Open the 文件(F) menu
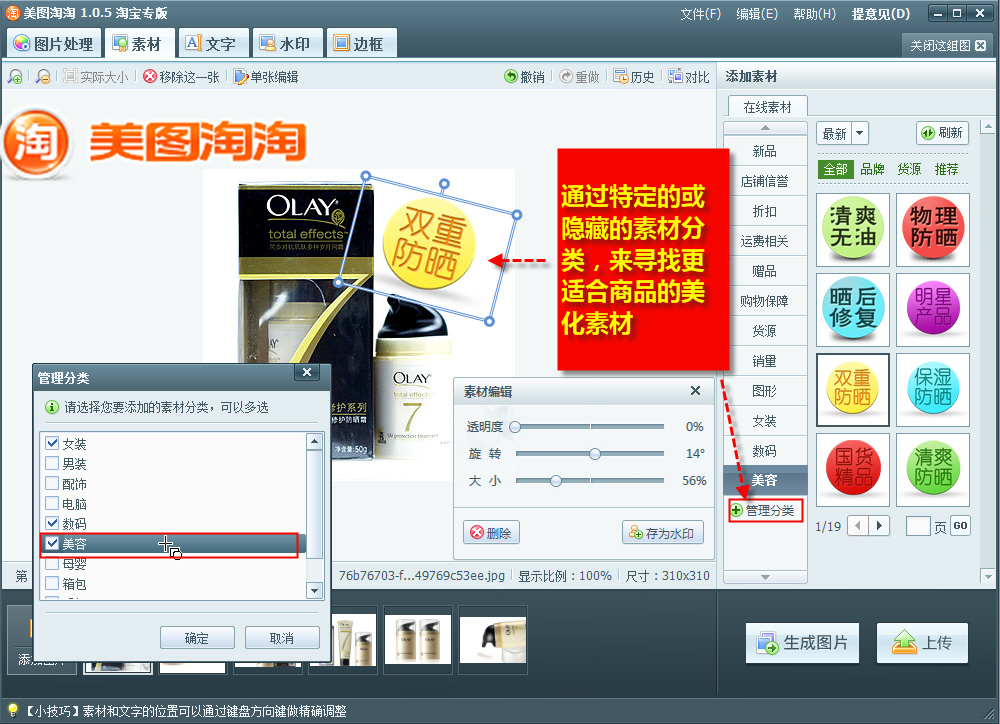 [x=700, y=14]
